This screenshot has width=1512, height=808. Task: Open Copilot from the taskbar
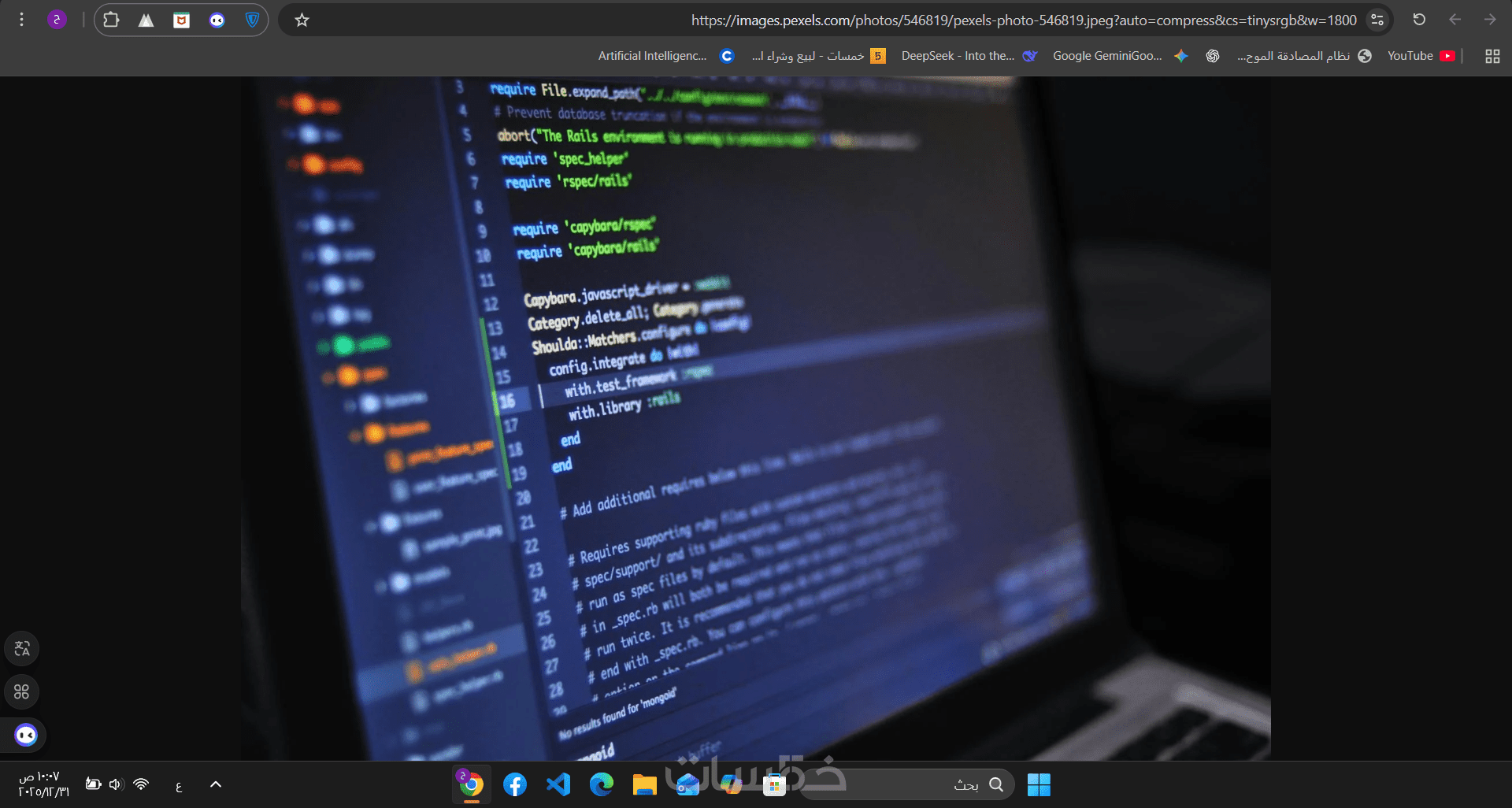[x=731, y=784]
